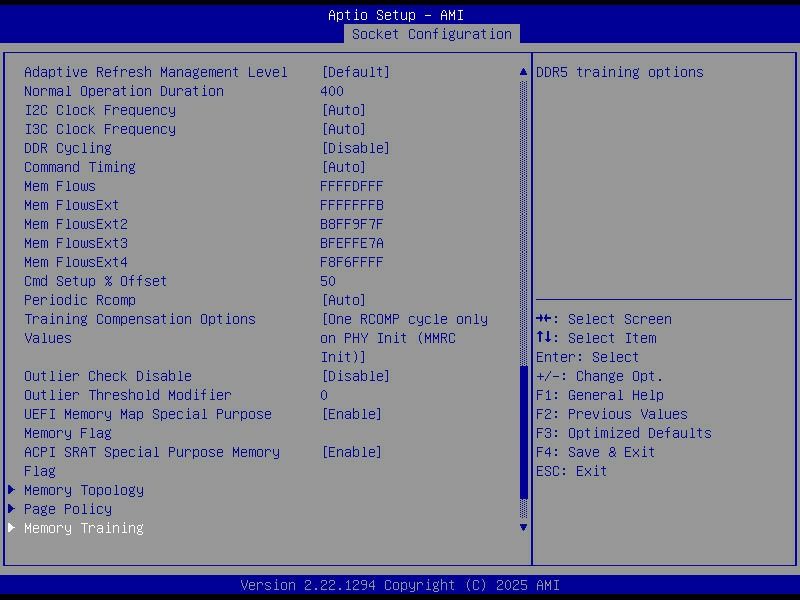Open the One RCOMP cycle only option
The image size is (800, 600).
404,338
